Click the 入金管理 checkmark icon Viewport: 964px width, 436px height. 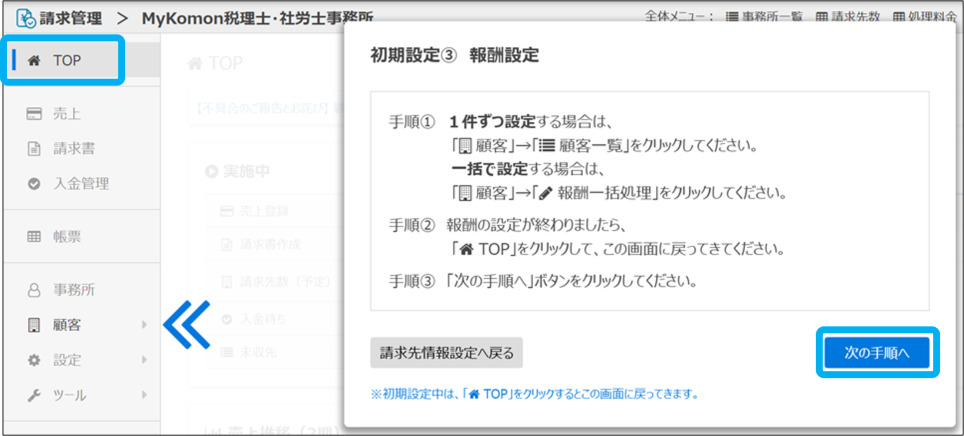pos(33,183)
